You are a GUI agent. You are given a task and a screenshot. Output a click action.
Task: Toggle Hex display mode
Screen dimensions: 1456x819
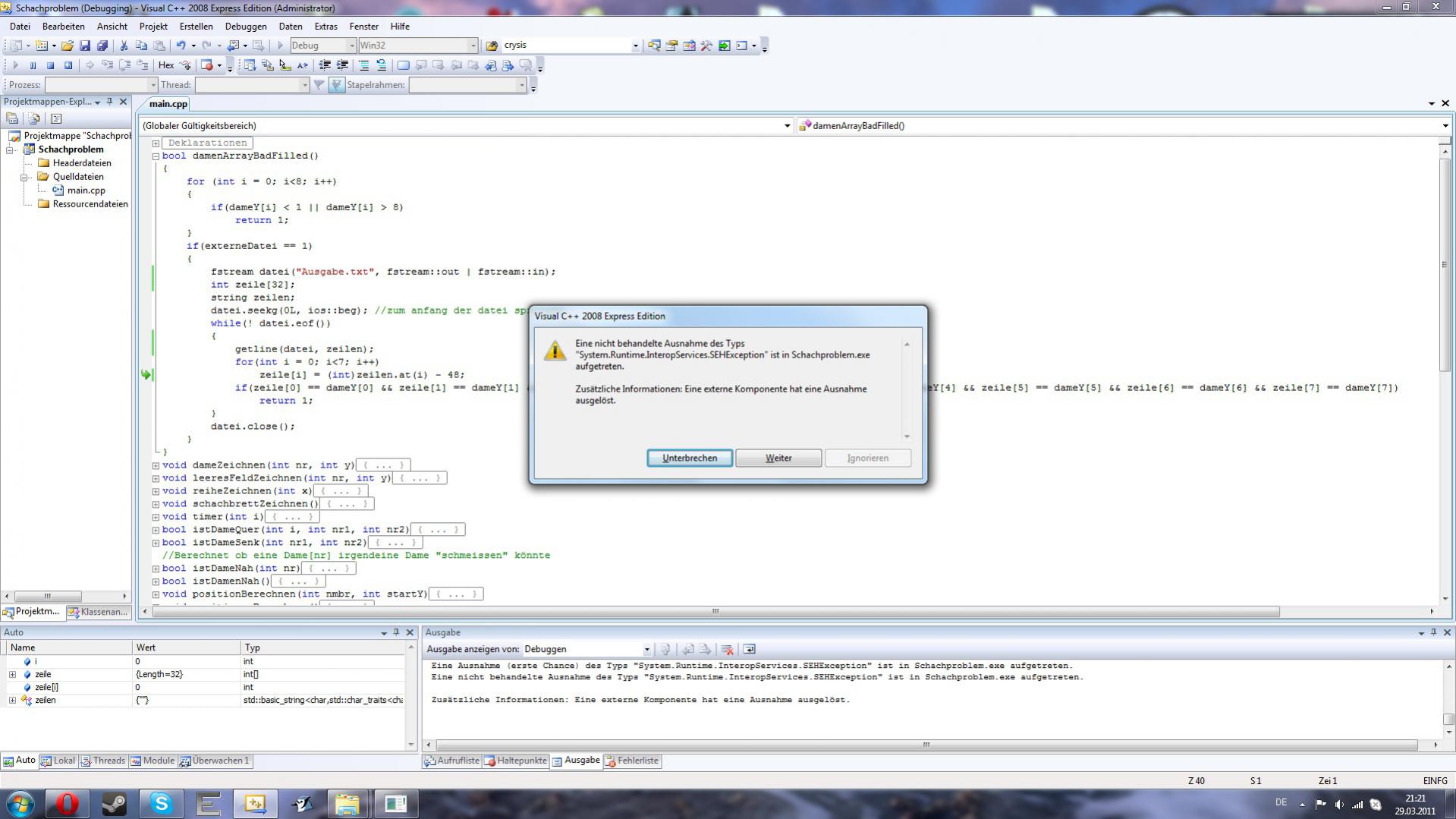coord(165,65)
